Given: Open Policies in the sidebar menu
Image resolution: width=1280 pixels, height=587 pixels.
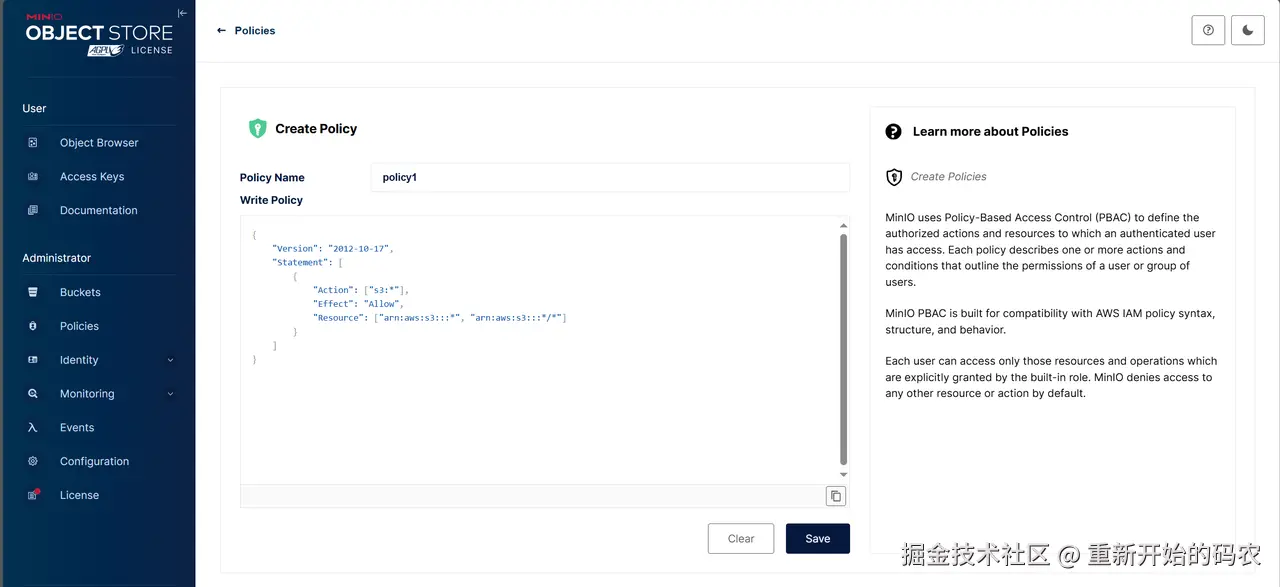Looking at the screenshot, I should click(79, 326).
